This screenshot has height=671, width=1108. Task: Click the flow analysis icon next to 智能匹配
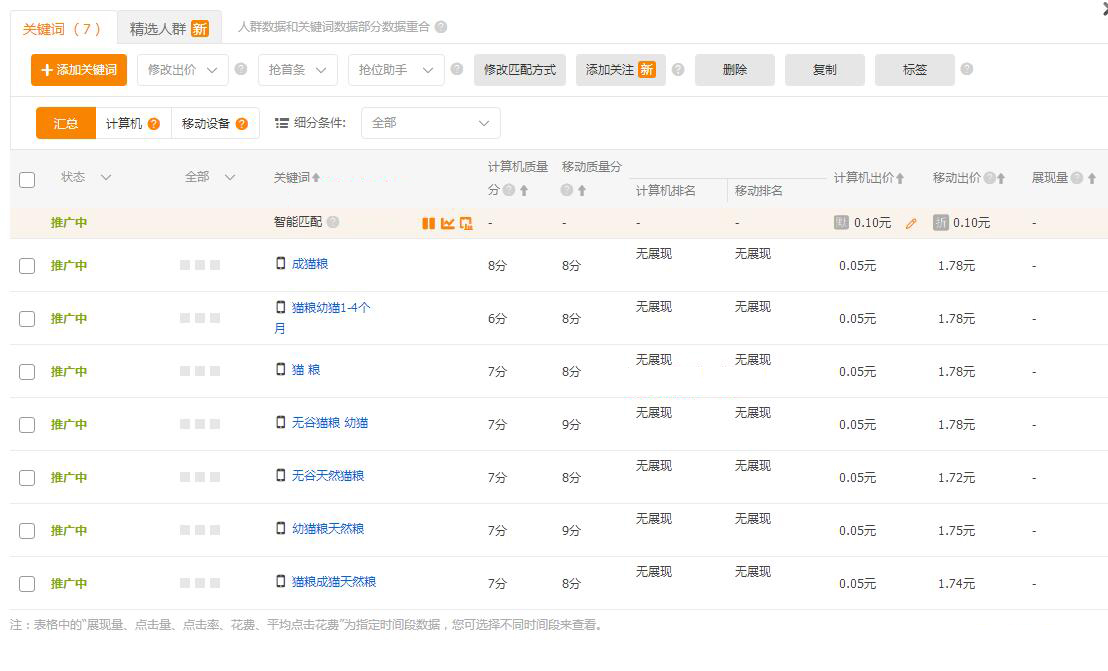[x=466, y=223]
